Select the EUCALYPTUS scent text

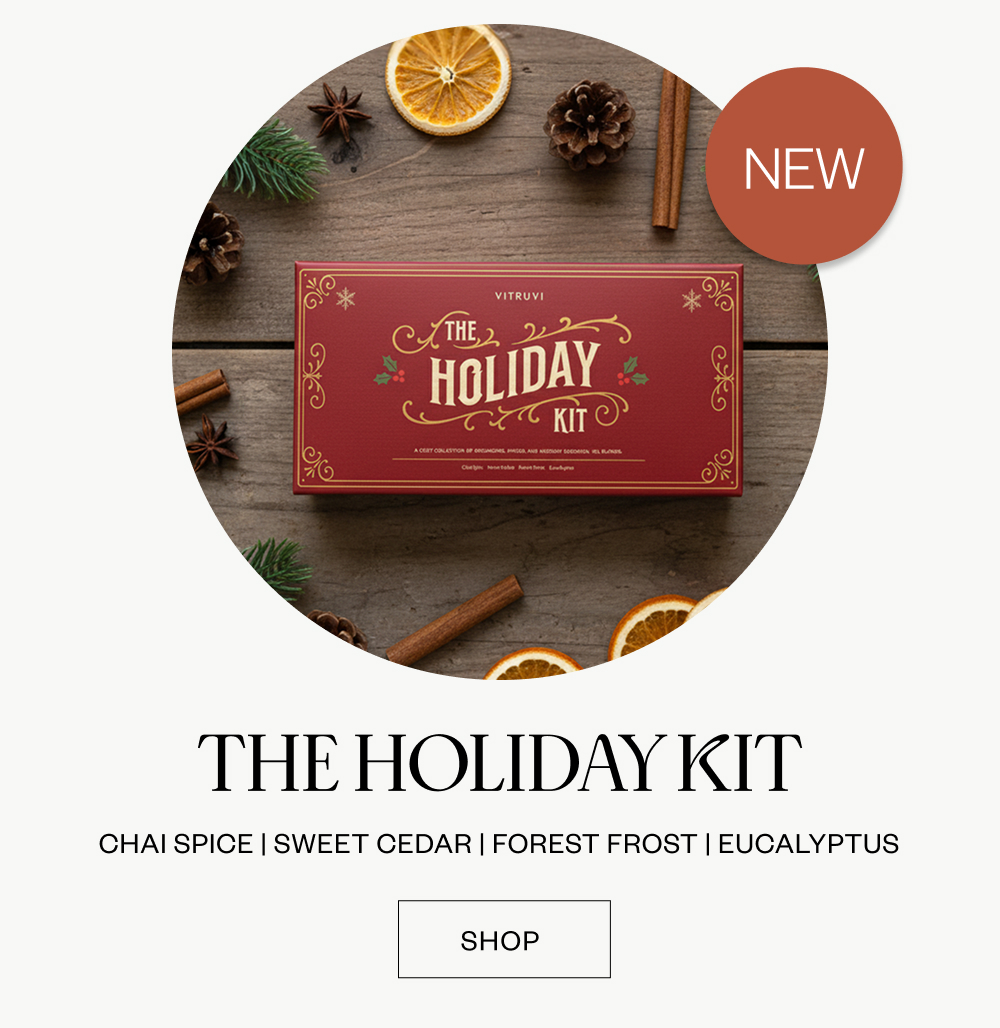click(809, 844)
